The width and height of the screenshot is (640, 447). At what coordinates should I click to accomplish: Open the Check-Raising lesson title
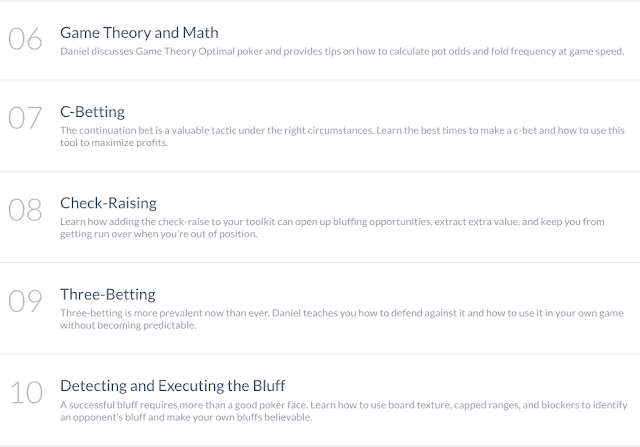point(108,203)
